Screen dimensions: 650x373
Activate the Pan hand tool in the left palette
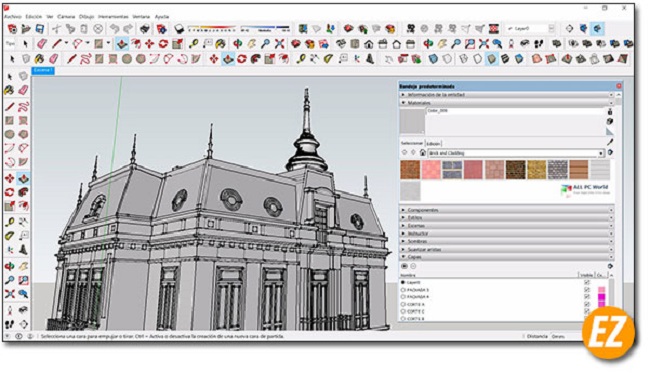pyautogui.click(x=24, y=266)
